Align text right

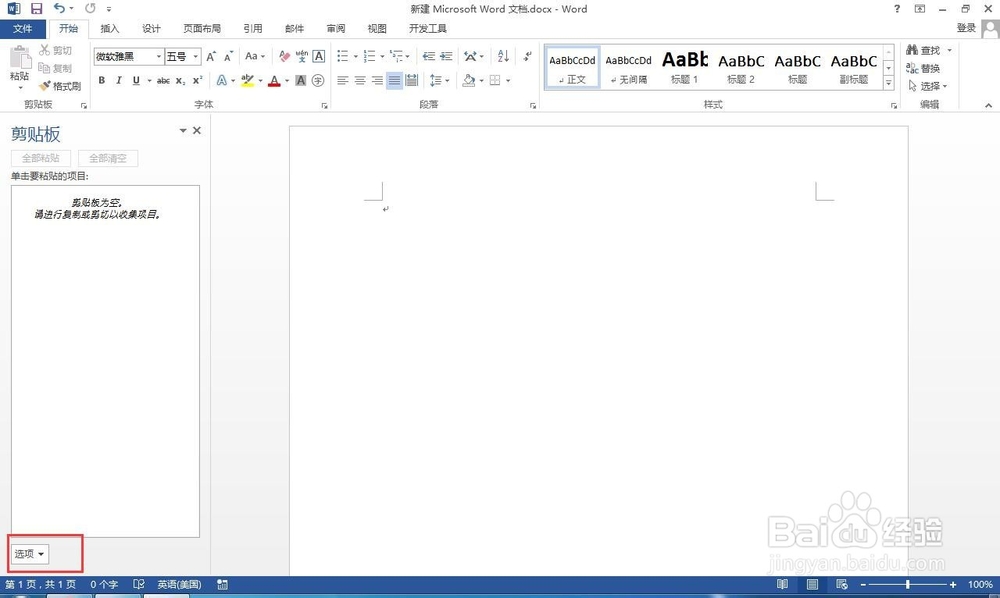pos(378,80)
